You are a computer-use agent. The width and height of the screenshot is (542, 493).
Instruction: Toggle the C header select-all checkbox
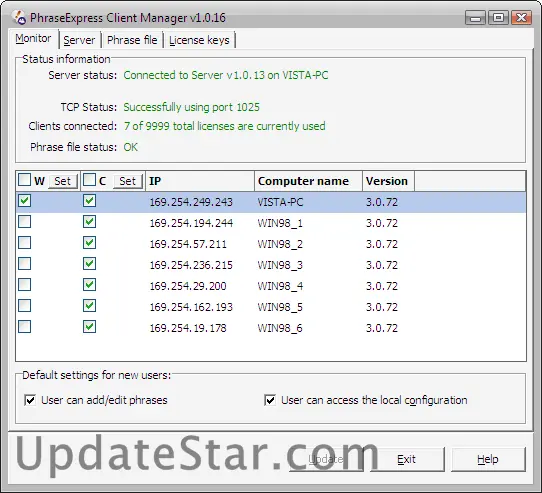pos(90,180)
